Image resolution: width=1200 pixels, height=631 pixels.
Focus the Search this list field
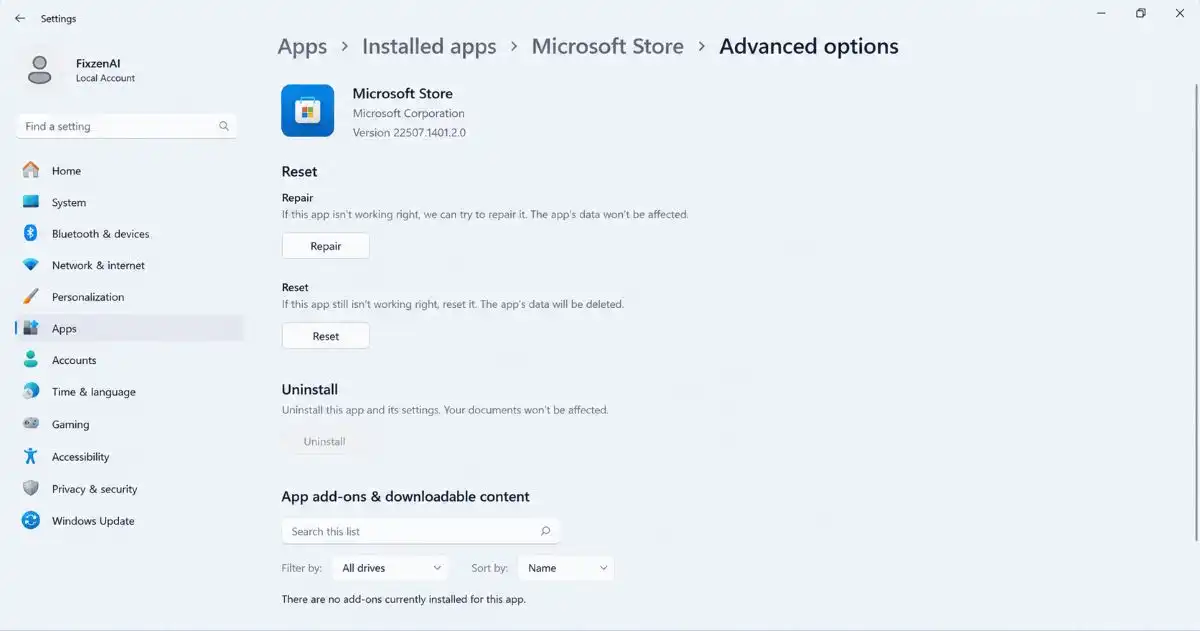(421, 531)
